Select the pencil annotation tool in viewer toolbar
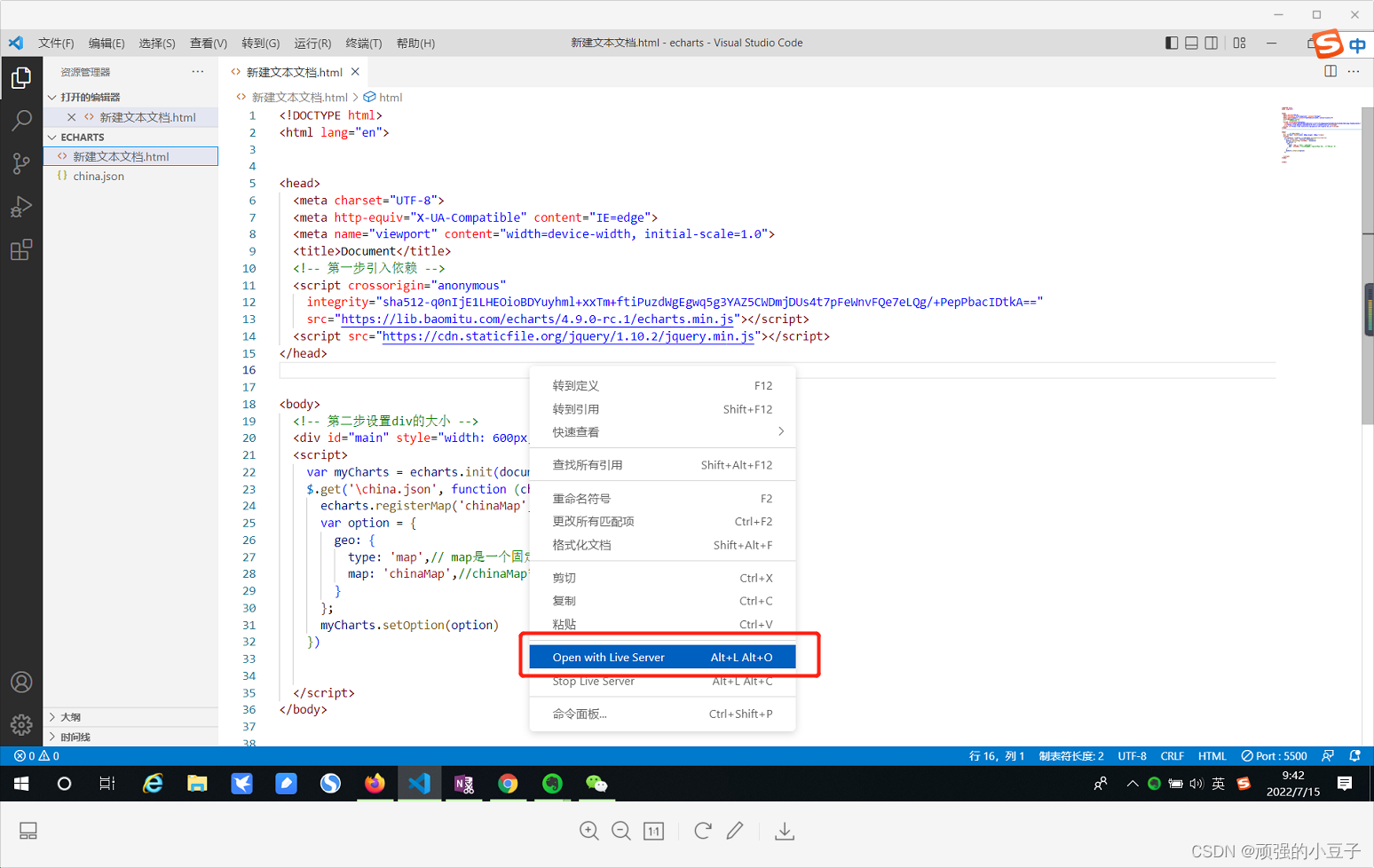Image resolution: width=1374 pixels, height=868 pixels. [x=735, y=831]
